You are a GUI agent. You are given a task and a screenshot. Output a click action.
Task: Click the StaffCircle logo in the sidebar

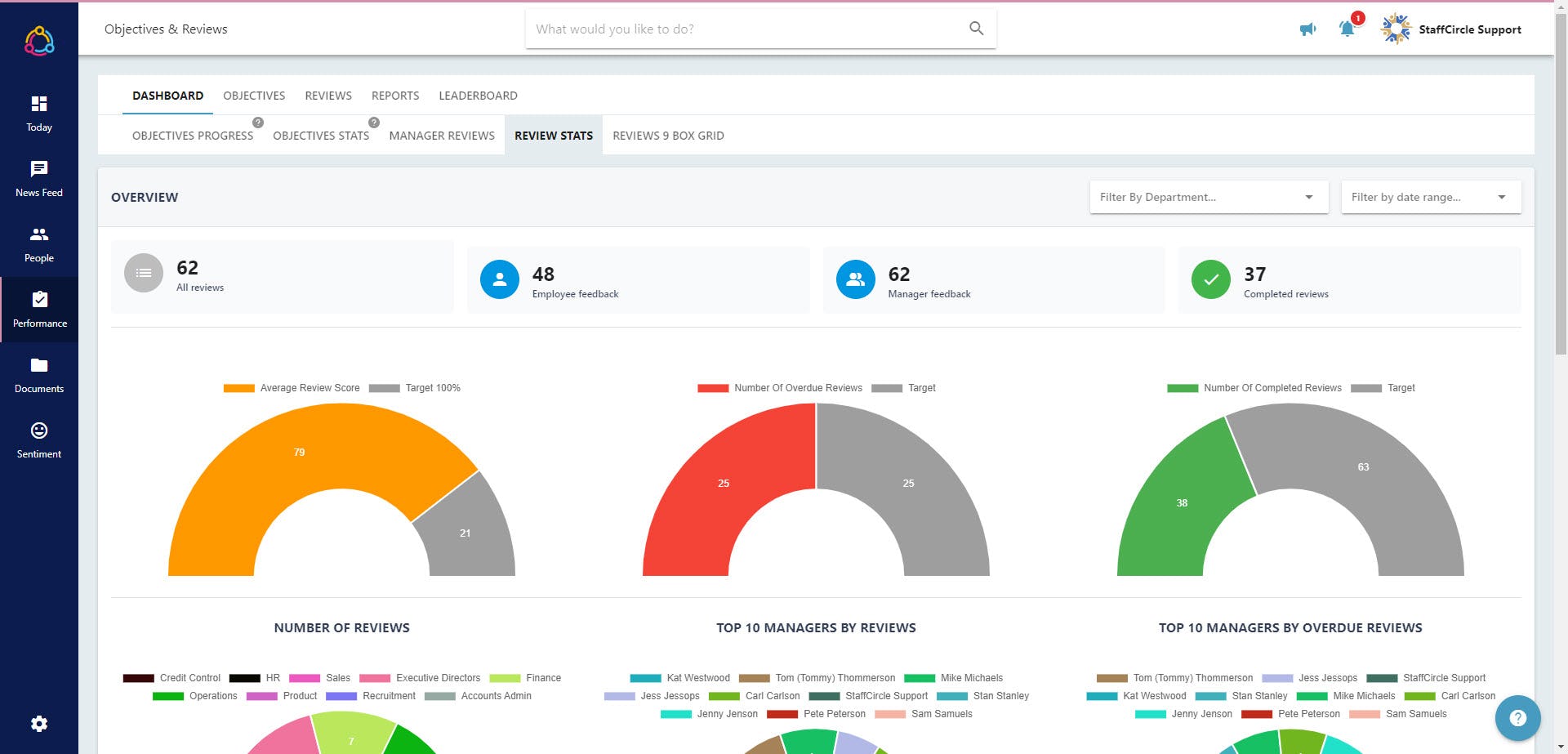click(39, 40)
